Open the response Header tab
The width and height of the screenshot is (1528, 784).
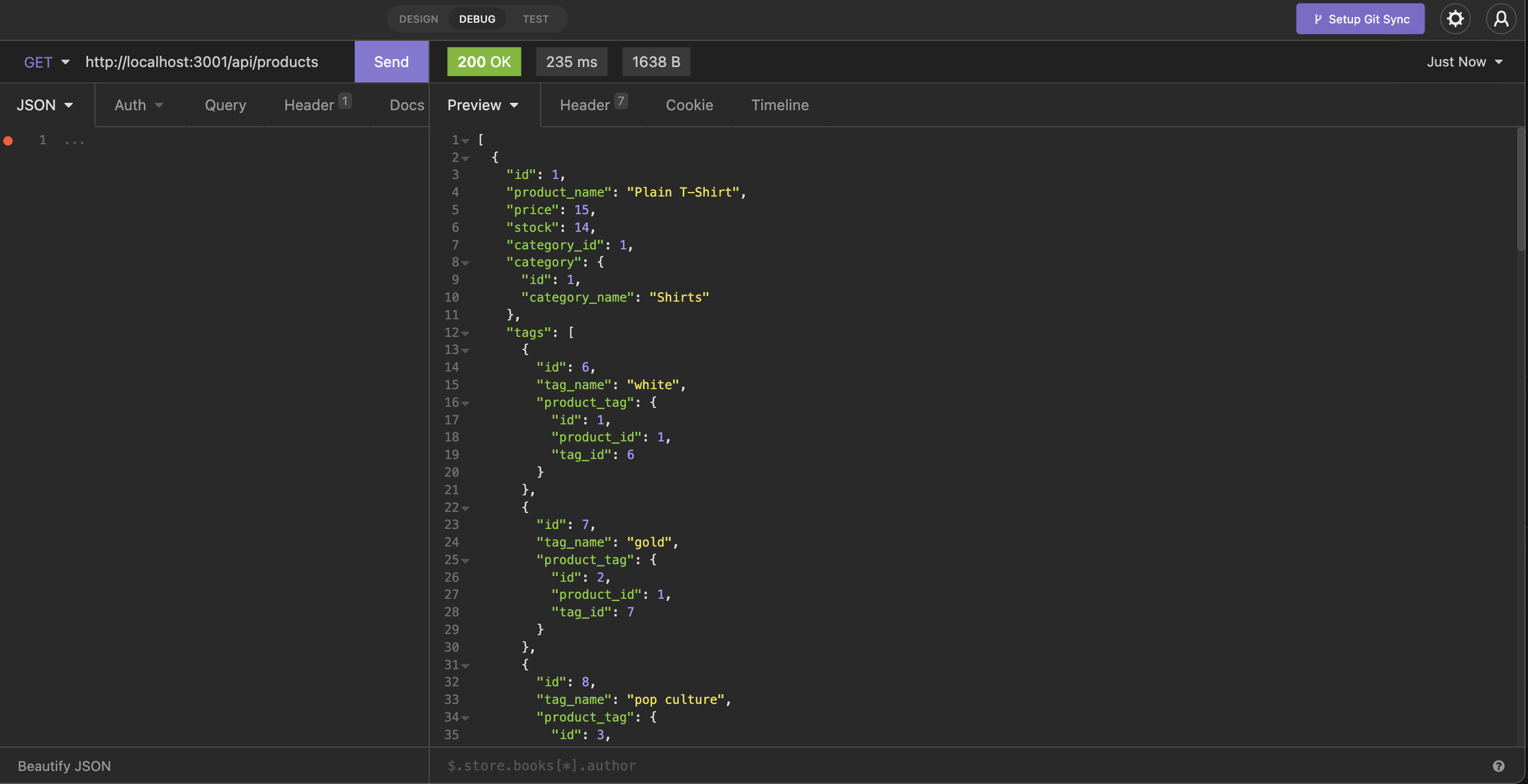tap(593, 105)
